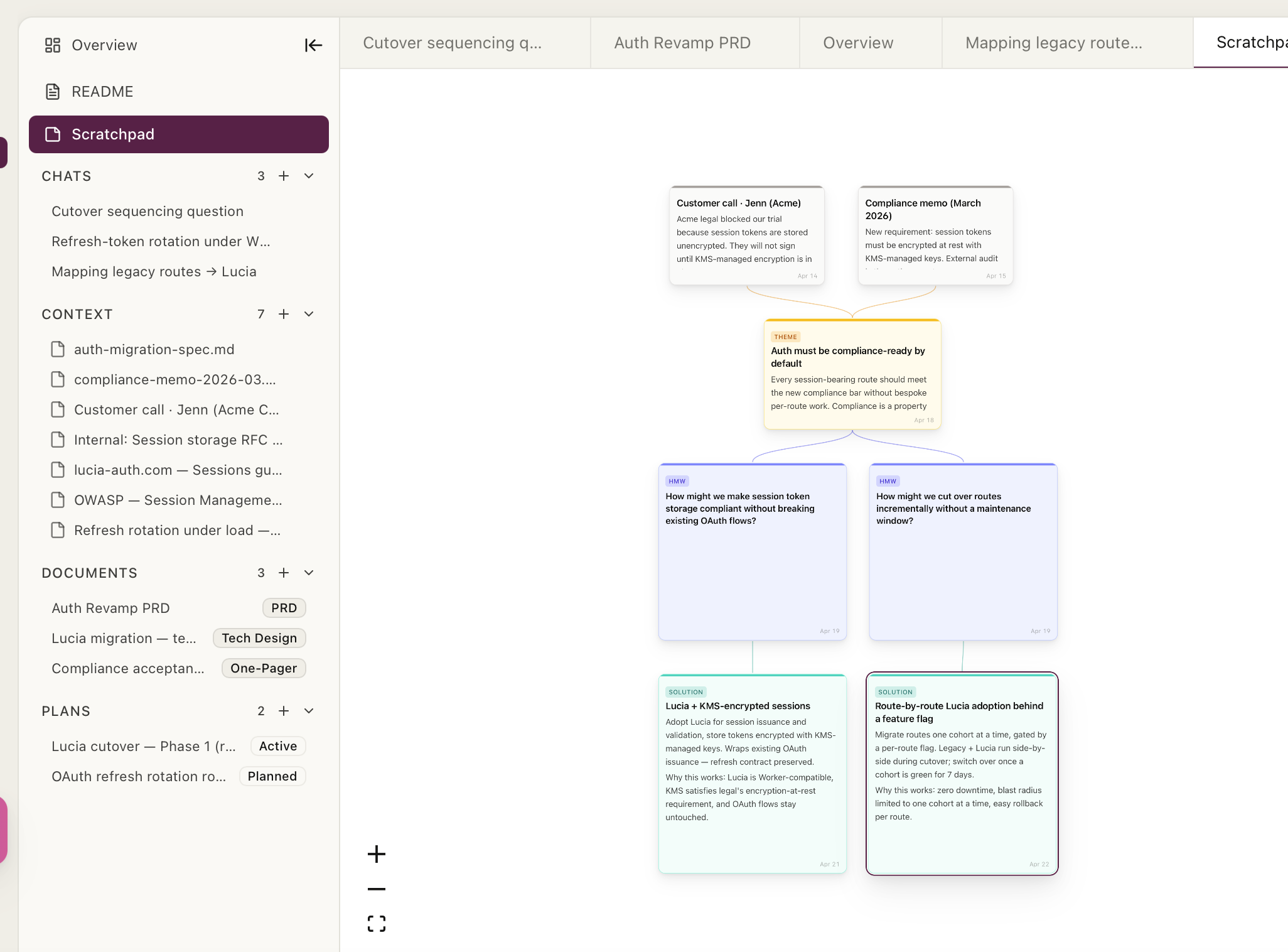The image size is (1288, 952).
Task: Fit the canvas to screen
Action: click(x=376, y=923)
